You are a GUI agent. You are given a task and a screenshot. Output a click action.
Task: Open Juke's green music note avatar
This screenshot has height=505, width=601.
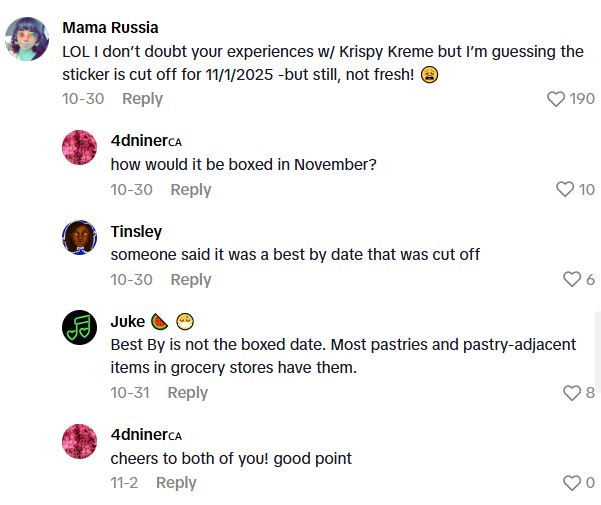pyautogui.click(x=80, y=327)
